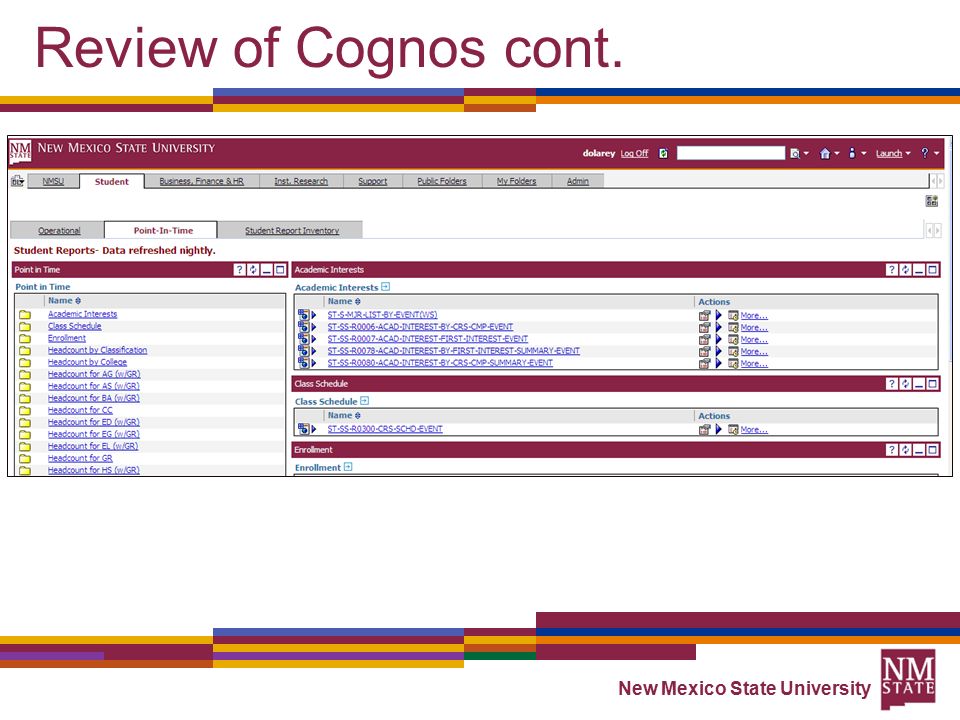The image size is (960, 720).
Task: Expand the Help dropdown arrow
Action: click(x=937, y=154)
